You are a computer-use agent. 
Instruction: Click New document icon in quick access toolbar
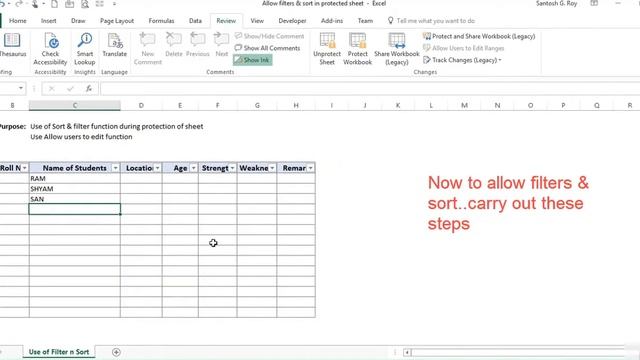click(54, 4)
